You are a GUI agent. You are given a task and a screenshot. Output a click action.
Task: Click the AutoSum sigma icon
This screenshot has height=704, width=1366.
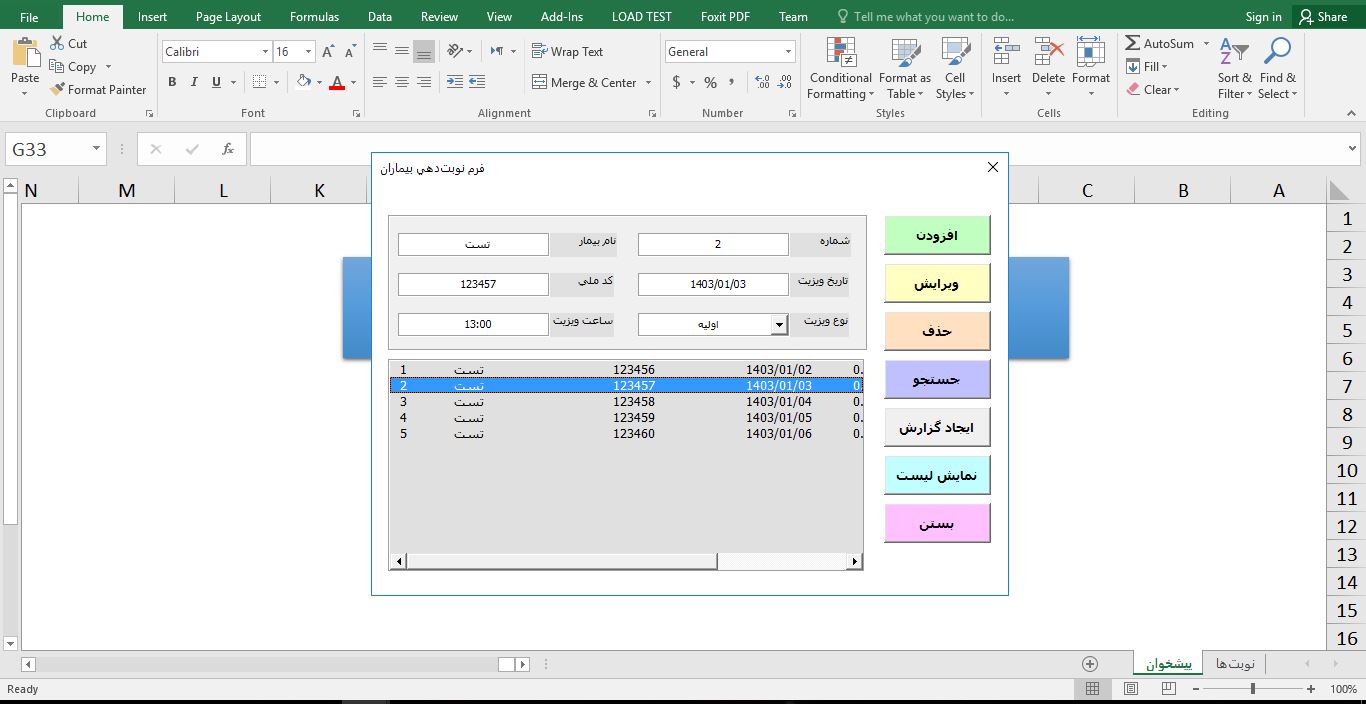1133,43
